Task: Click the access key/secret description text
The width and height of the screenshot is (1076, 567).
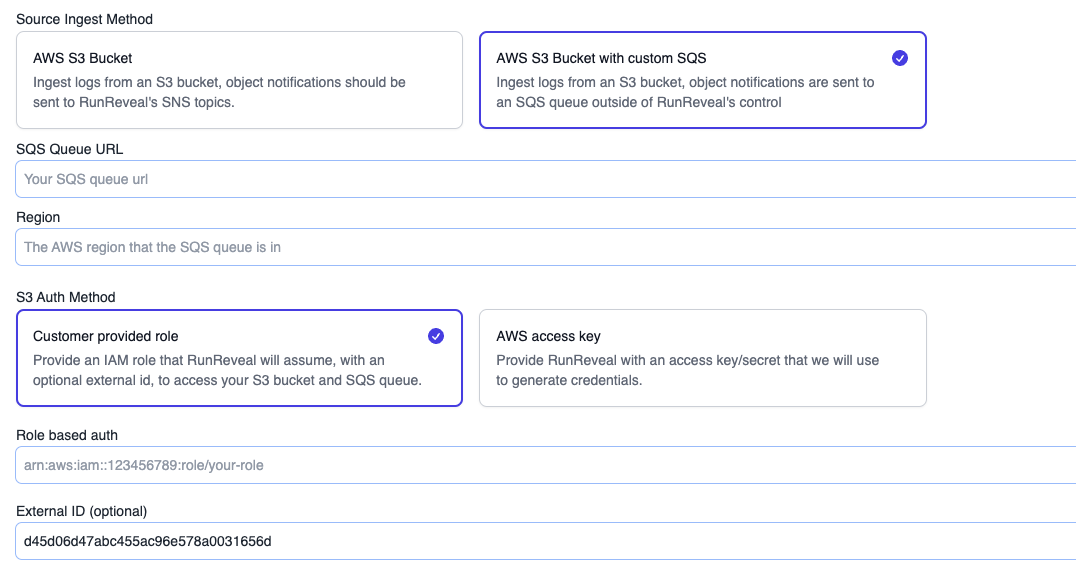Action: 687,370
